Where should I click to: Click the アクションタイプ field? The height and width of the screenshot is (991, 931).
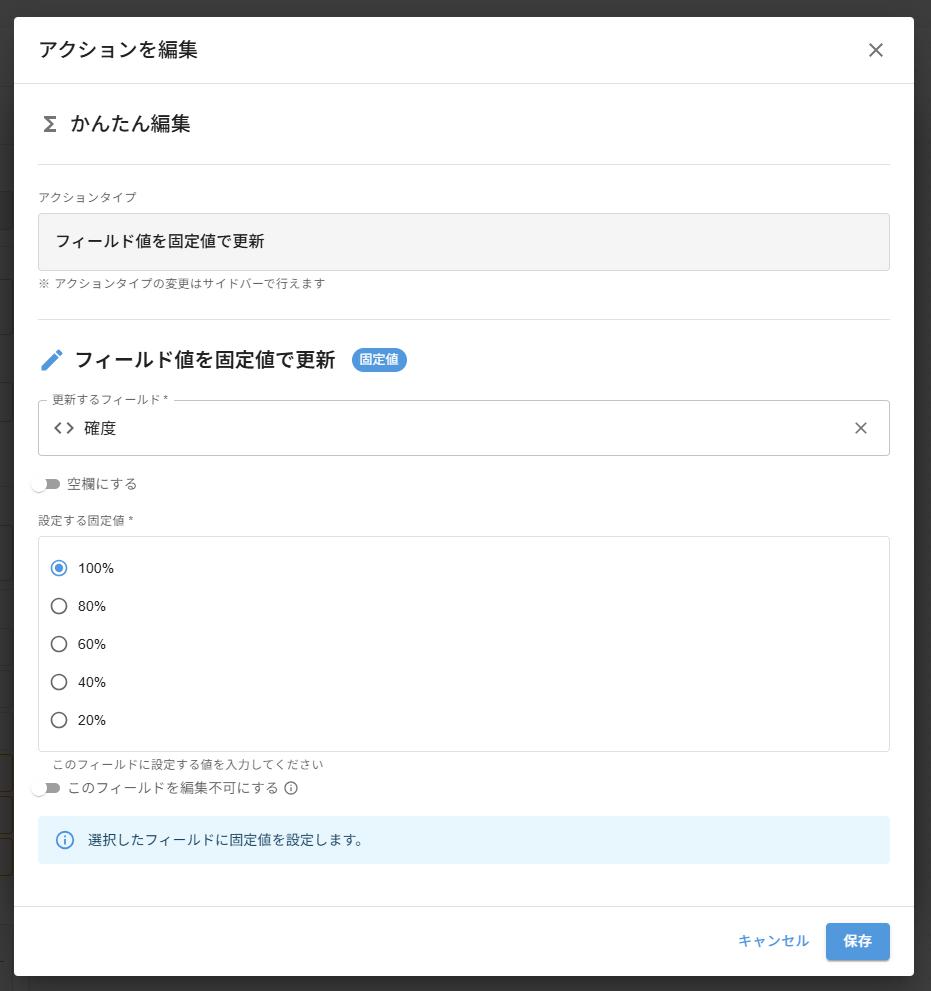coord(464,241)
